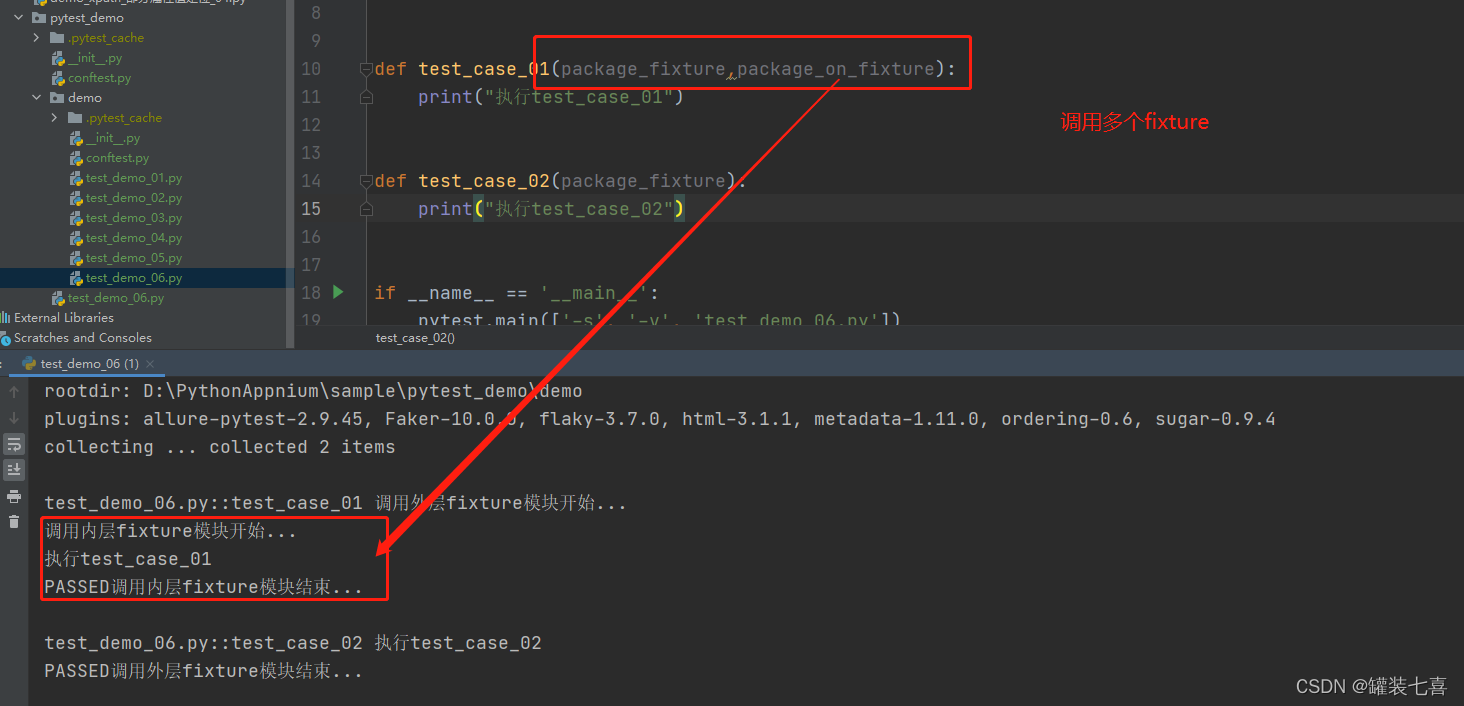Viewport: 1464px width, 706px height.
Task: Click the test_case_02() breadcrumb
Action: pyautogui.click(x=415, y=338)
